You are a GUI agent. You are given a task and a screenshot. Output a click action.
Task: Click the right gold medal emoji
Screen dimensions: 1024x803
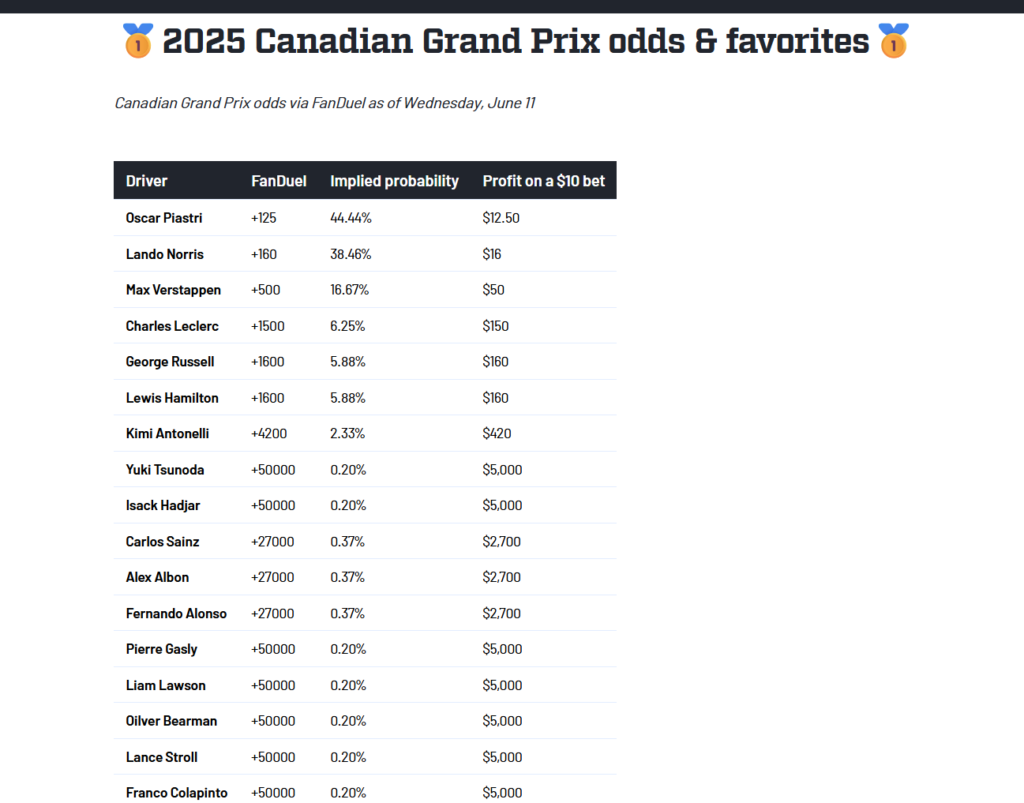[893, 40]
